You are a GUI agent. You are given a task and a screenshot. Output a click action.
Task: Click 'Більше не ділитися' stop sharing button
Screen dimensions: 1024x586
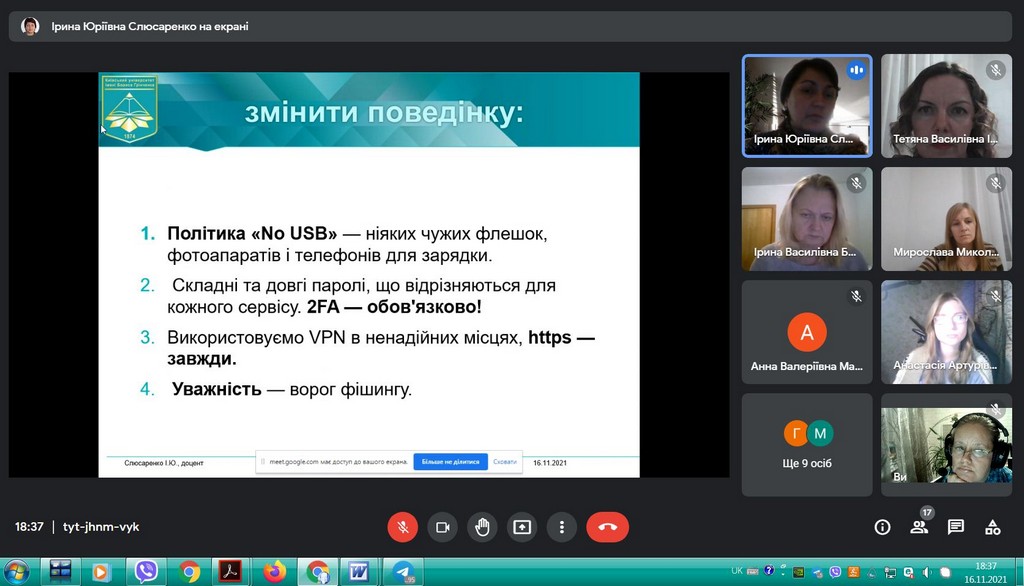(449, 462)
